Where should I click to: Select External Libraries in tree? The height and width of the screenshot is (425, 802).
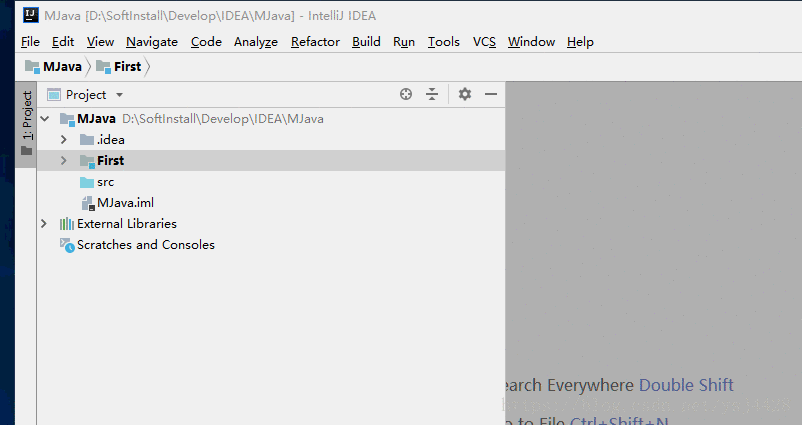(271, 223)
